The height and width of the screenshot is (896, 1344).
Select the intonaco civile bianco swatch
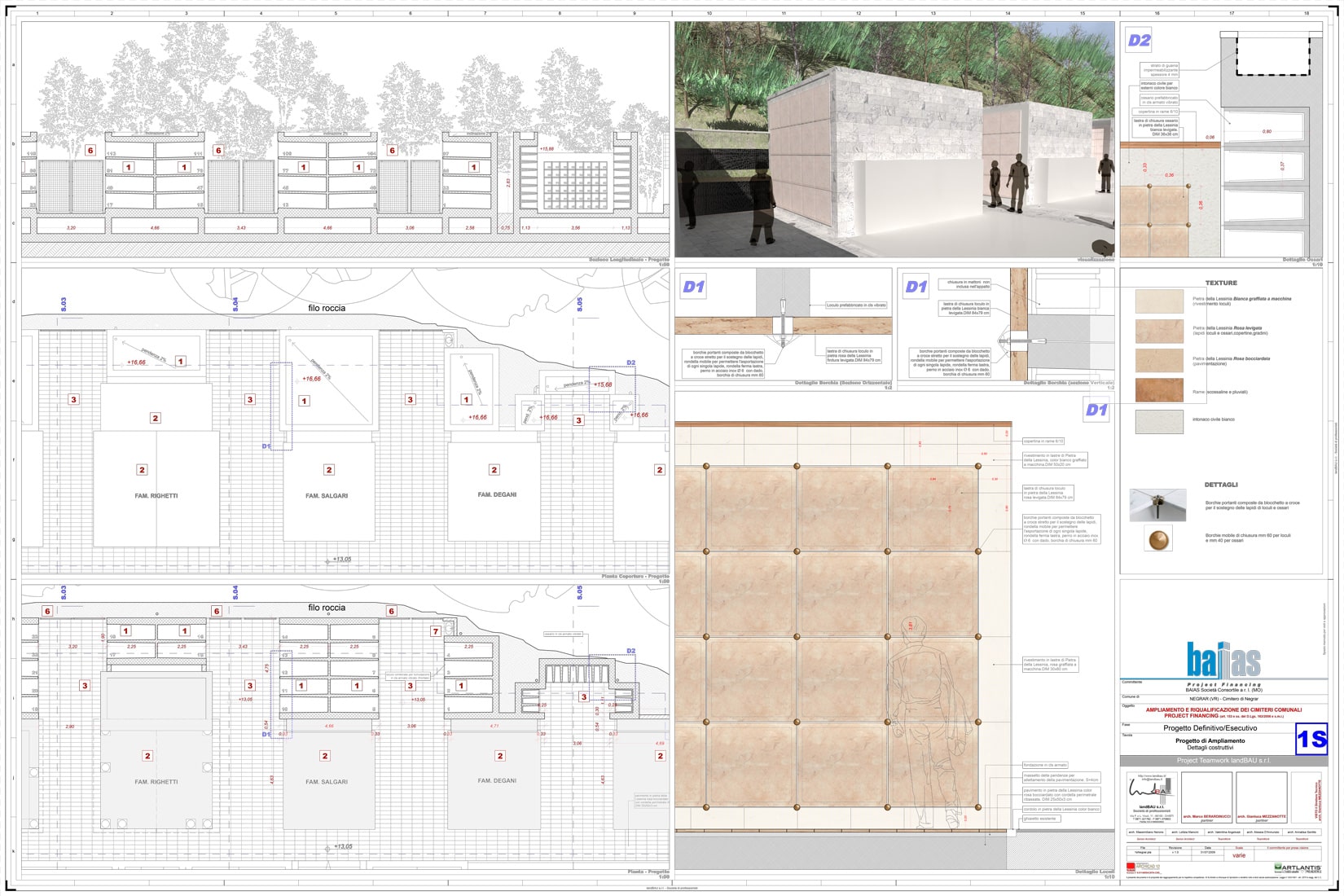(x=1159, y=420)
